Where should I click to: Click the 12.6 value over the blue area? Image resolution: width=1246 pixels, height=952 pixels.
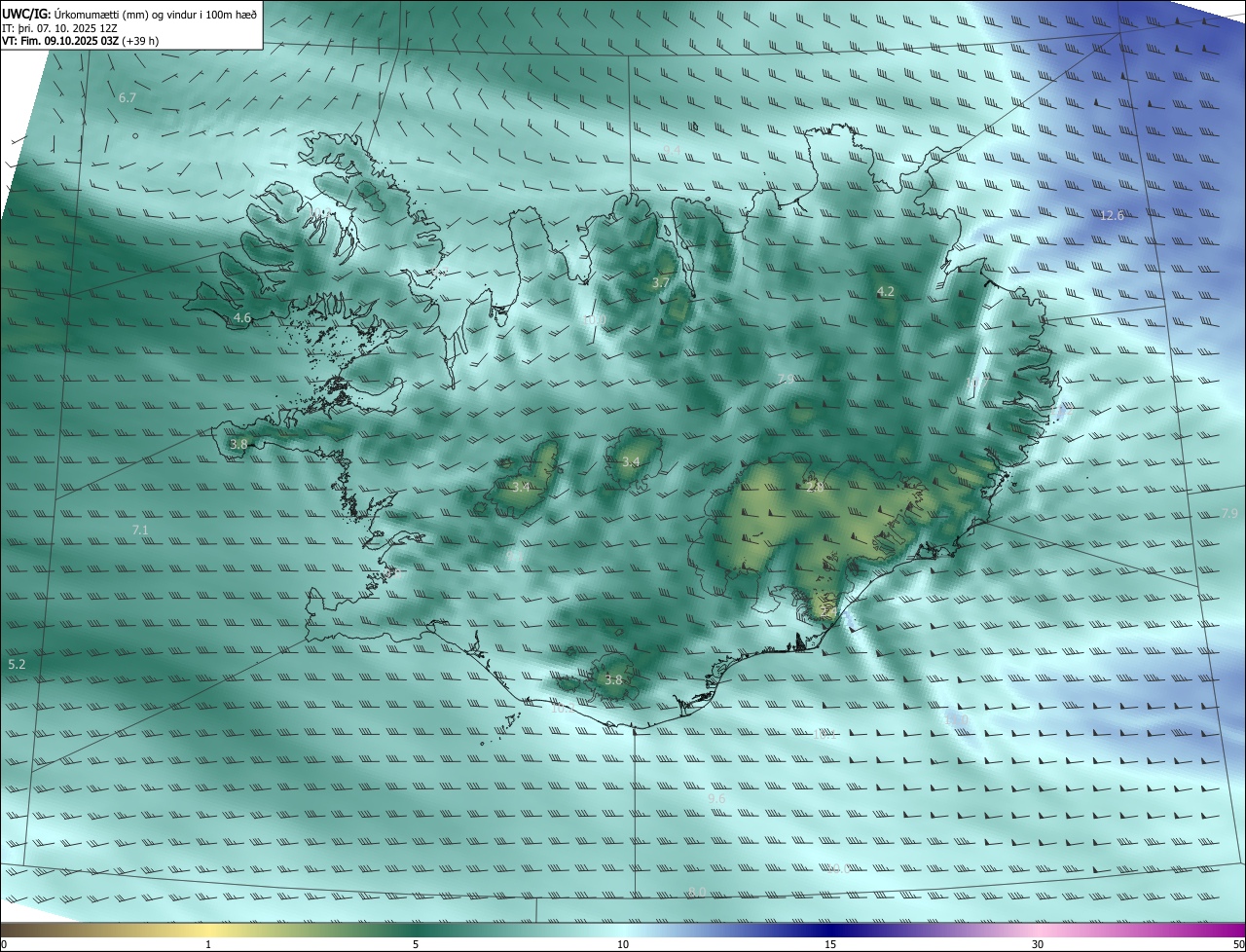click(1112, 215)
